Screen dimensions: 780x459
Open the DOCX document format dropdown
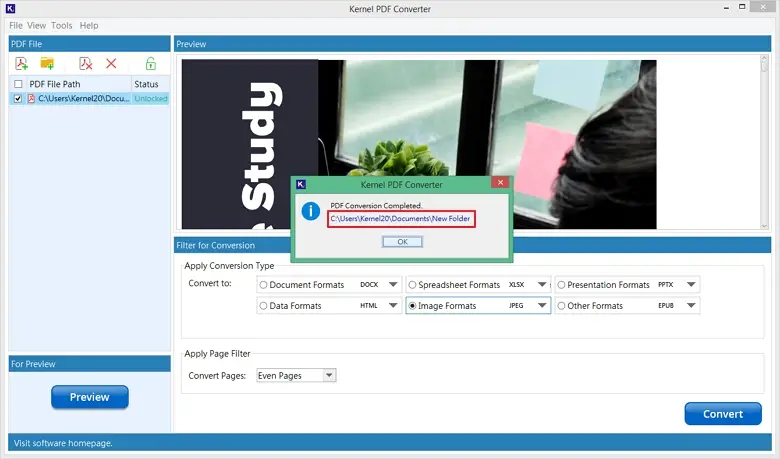point(393,284)
